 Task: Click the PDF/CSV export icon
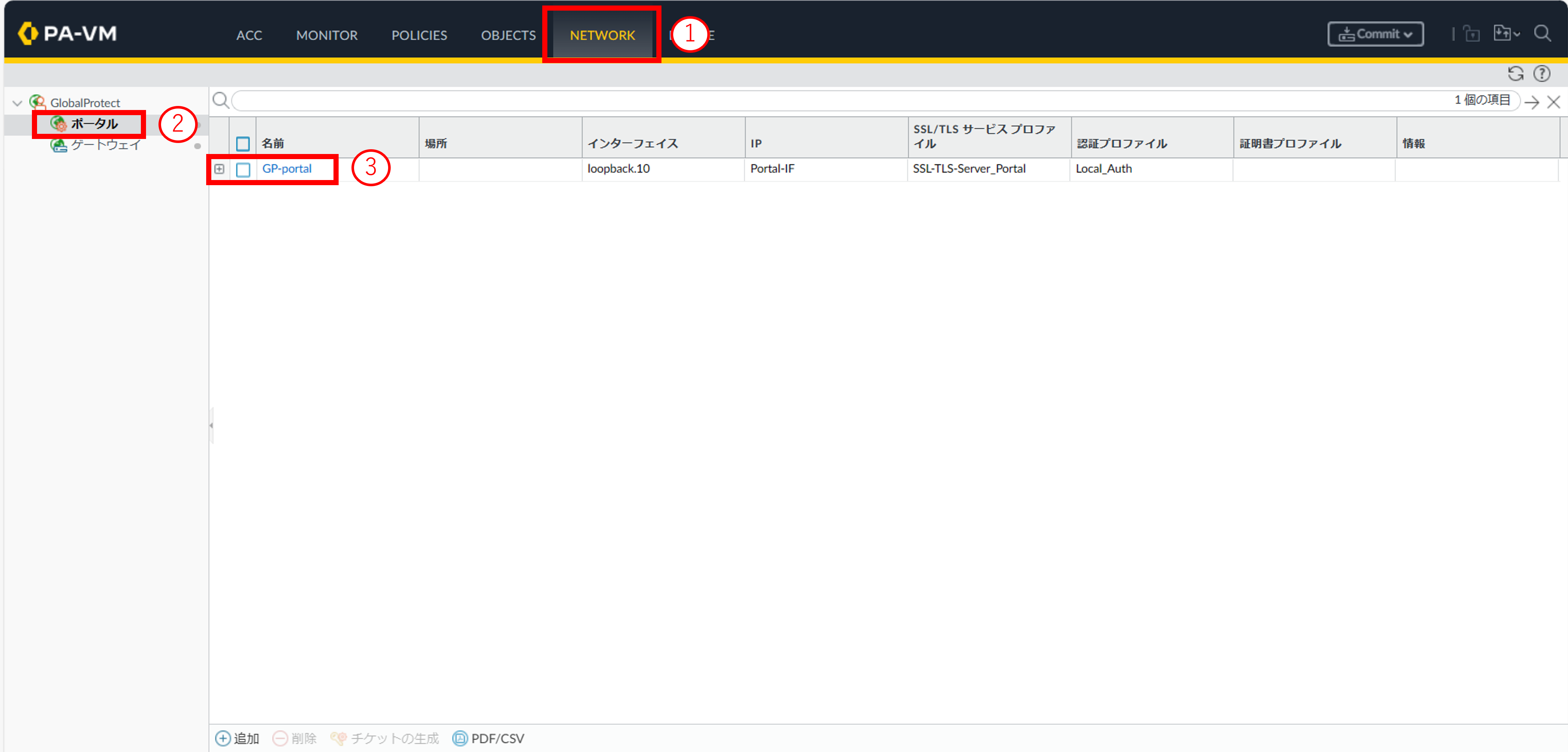pyautogui.click(x=460, y=738)
